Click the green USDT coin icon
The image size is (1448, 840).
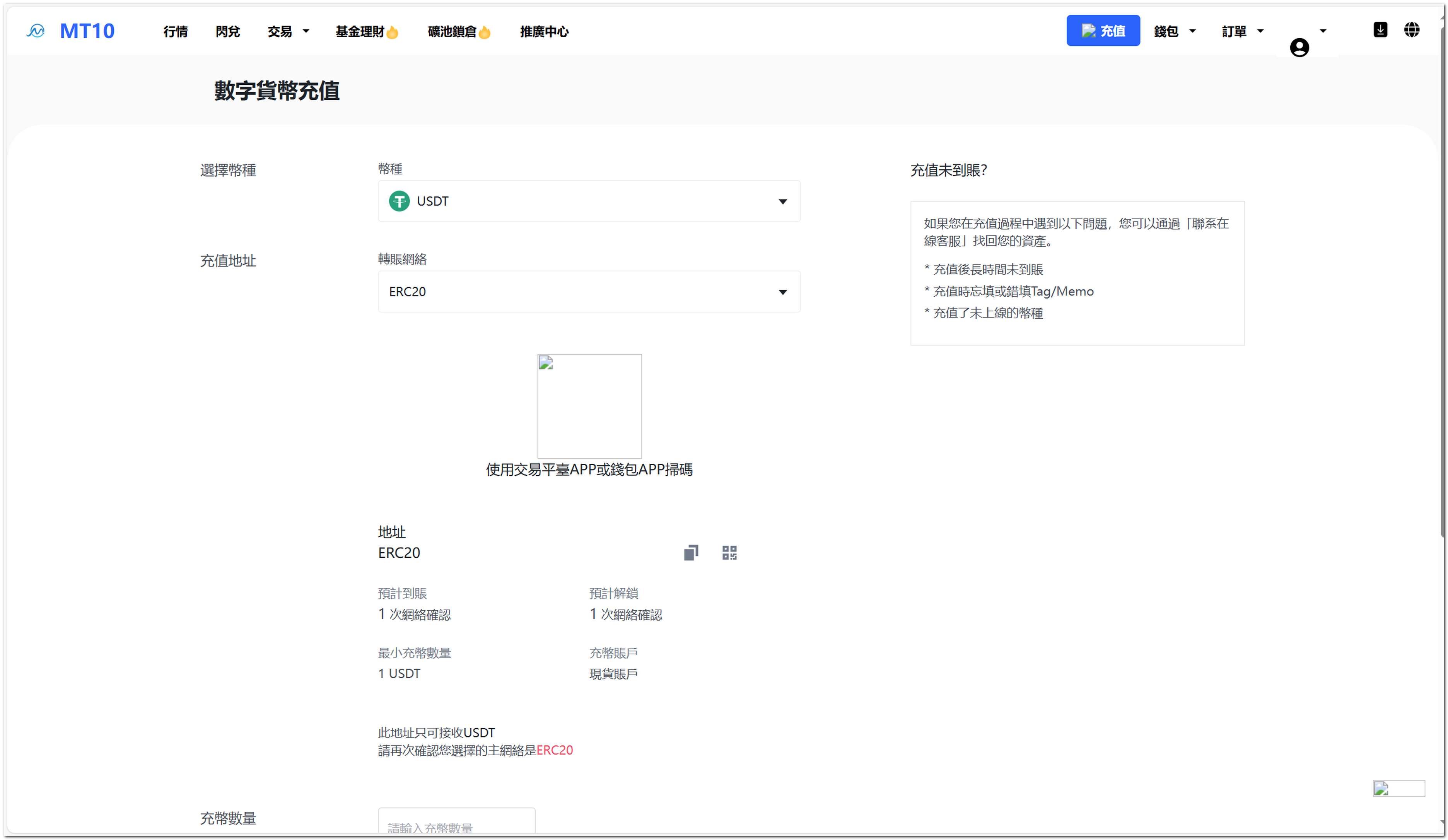click(400, 201)
